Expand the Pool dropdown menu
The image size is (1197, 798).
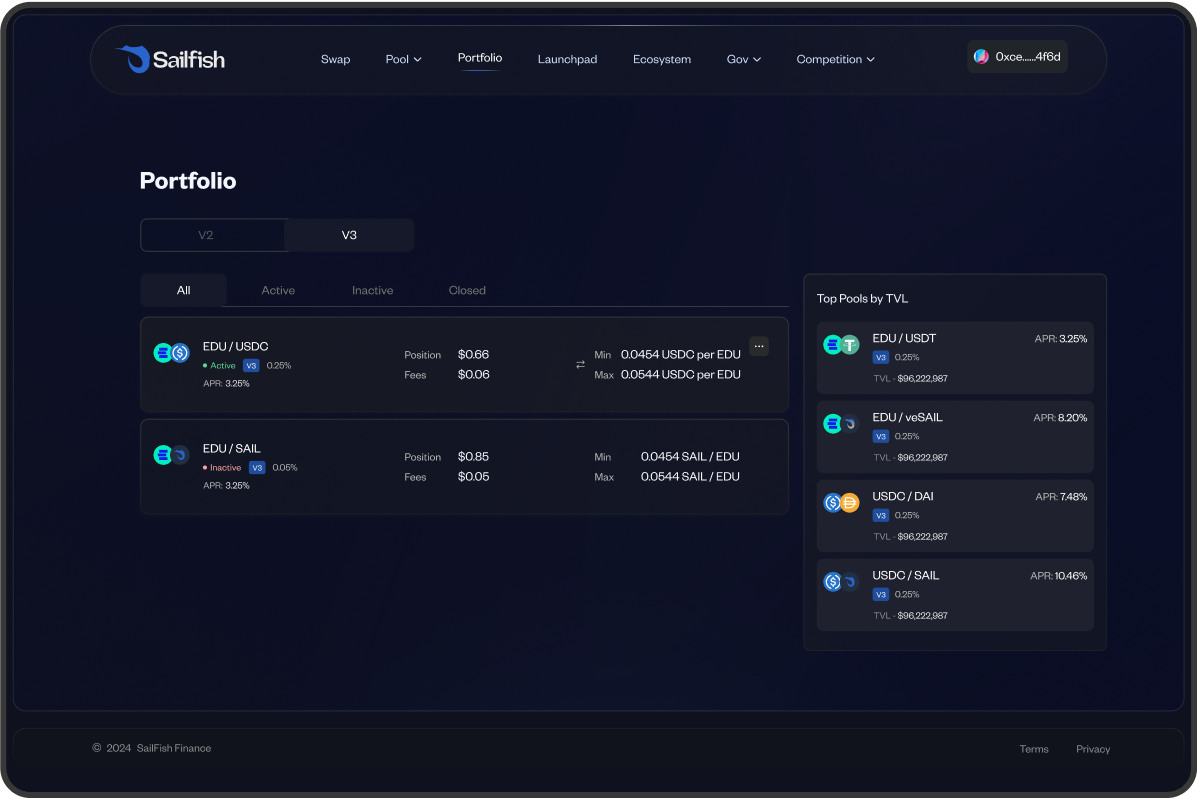coord(403,60)
